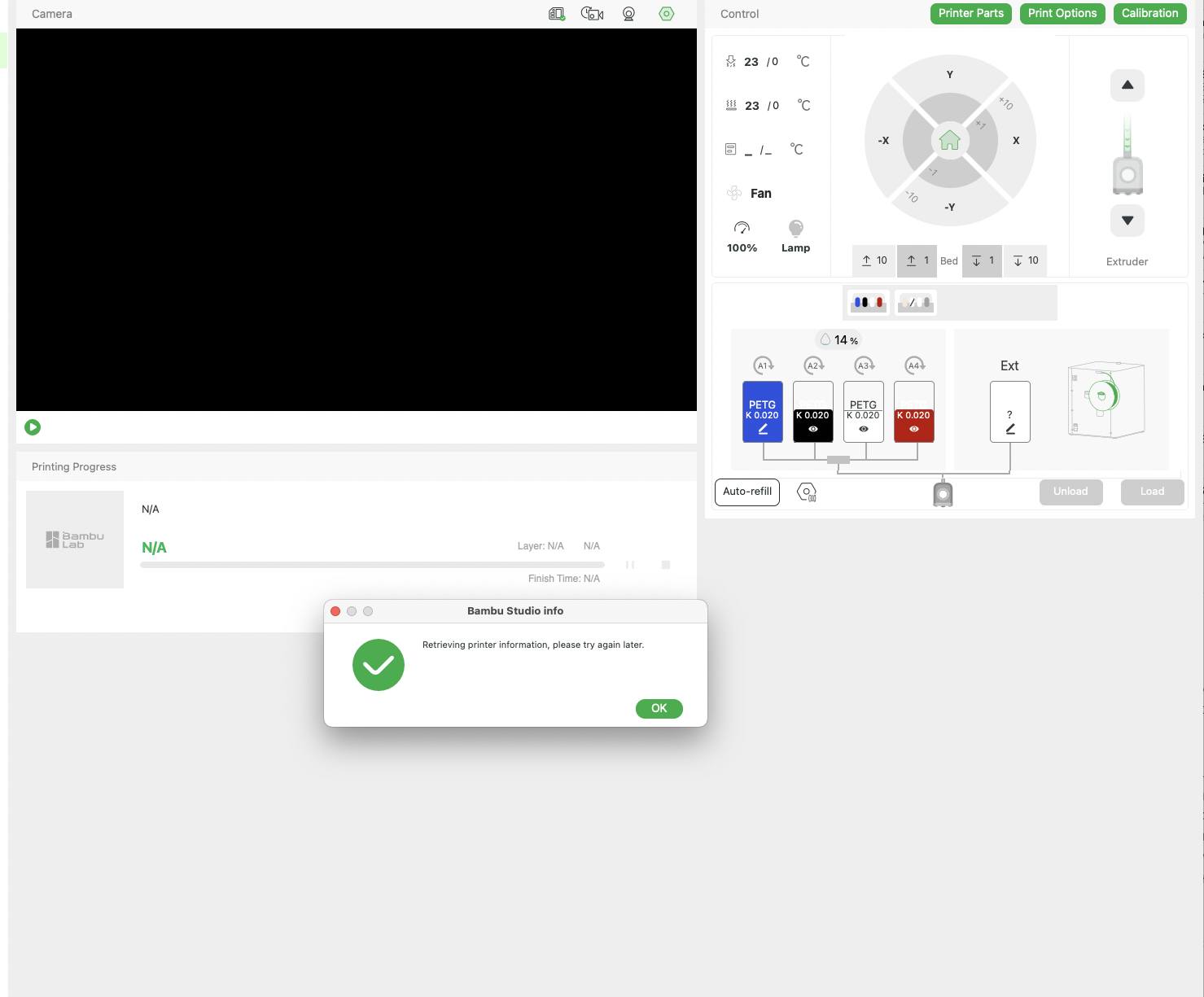Edit blue A1 filament via pencil icon
This screenshot has height=997, width=1204.
(x=763, y=430)
